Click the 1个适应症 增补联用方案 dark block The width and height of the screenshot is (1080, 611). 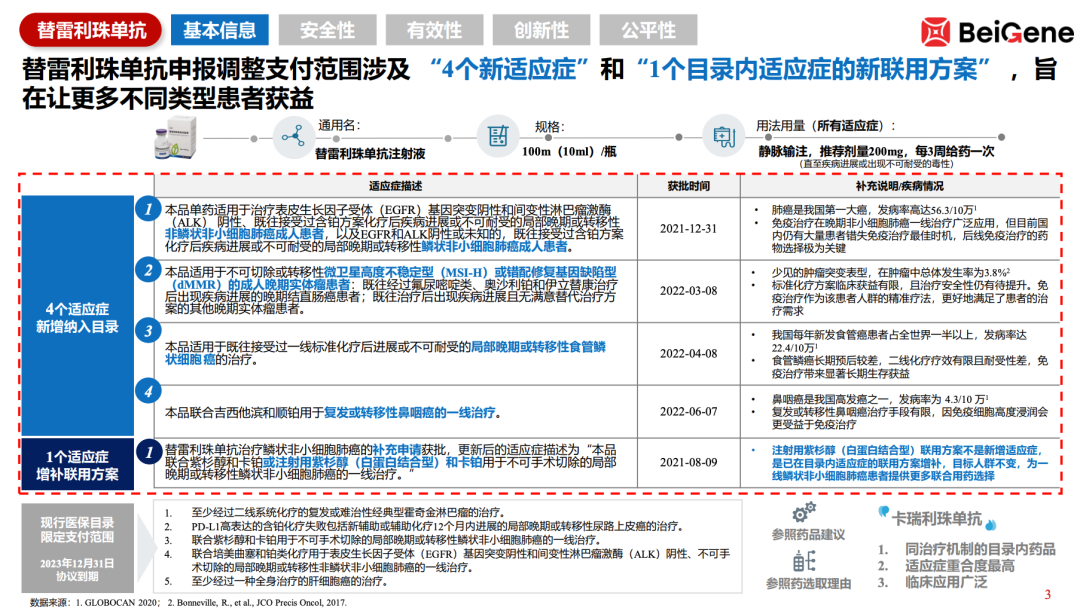[77, 464]
